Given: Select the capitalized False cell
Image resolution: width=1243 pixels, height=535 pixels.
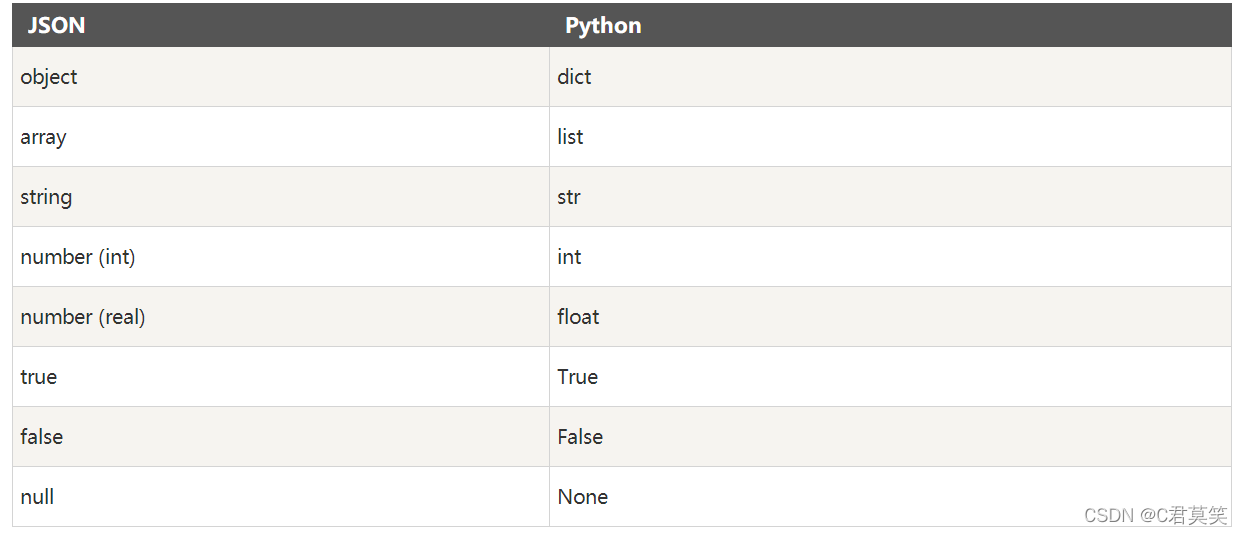Looking at the screenshot, I should tap(890, 437).
